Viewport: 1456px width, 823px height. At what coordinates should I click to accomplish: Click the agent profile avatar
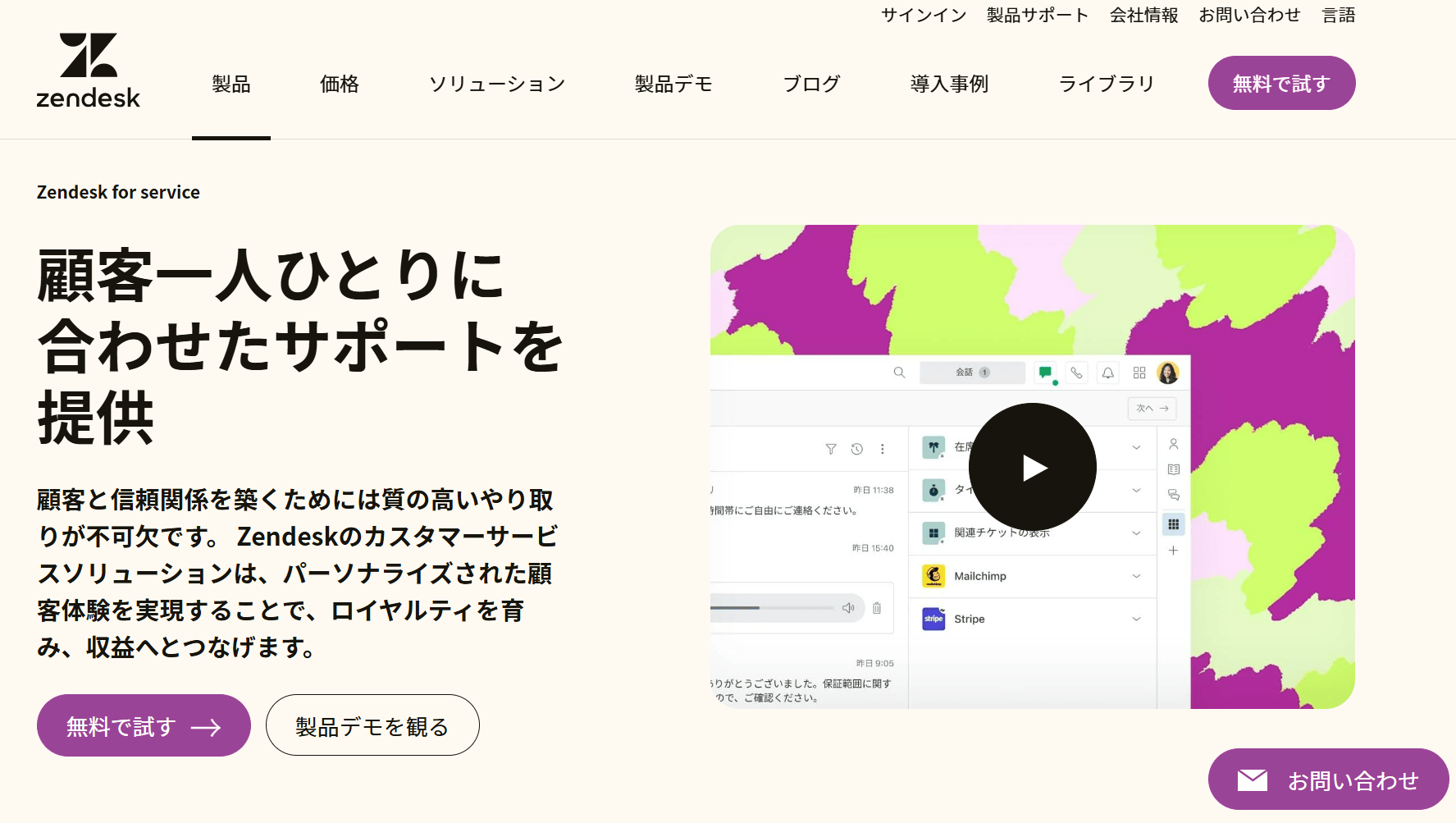coord(1168,373)
